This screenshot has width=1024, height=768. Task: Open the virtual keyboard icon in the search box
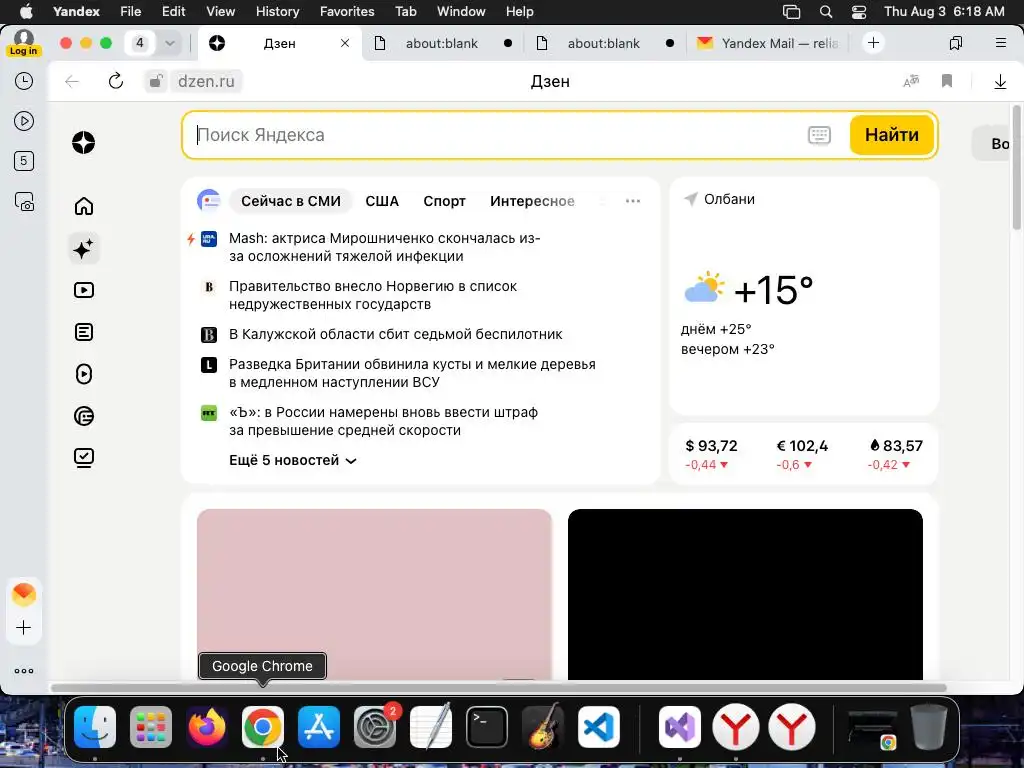819,135
